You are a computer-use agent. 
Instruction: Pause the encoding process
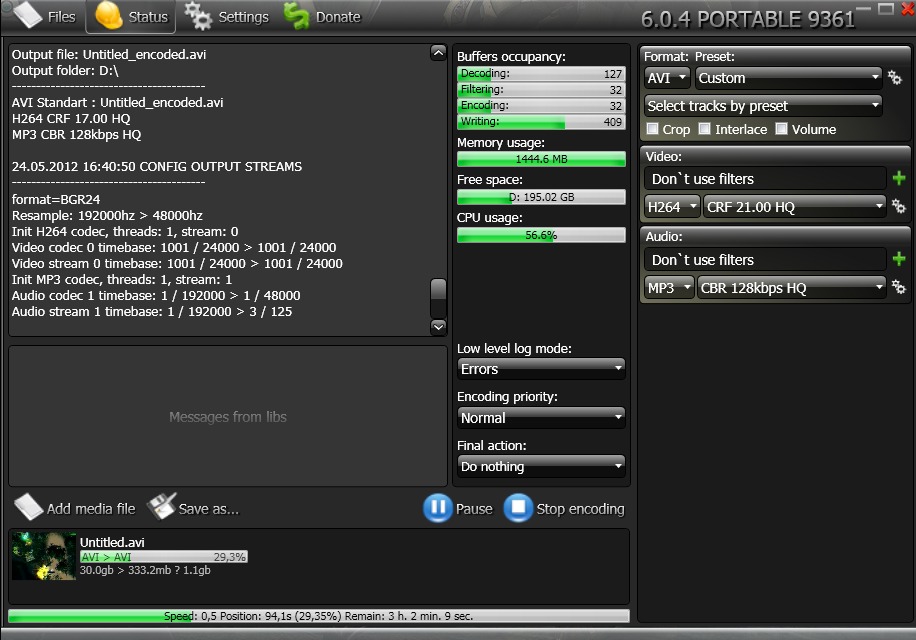click(438, 508)
